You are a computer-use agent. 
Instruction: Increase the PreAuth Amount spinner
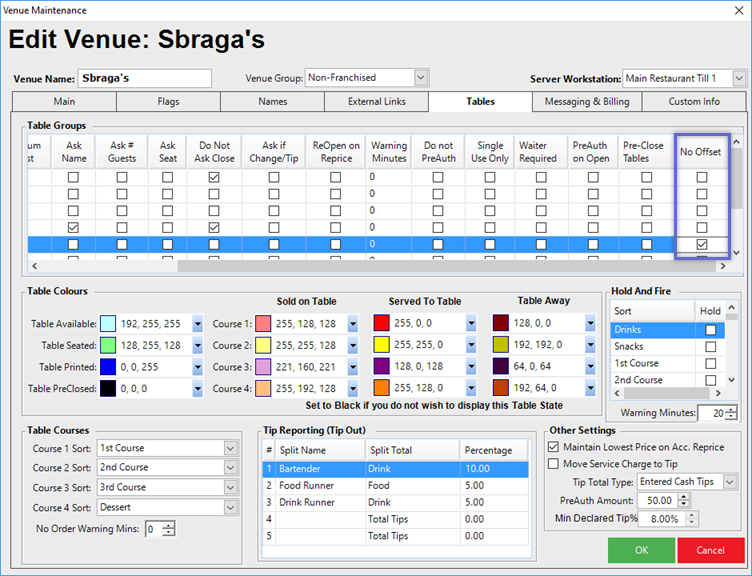click(x=684, y=497)
